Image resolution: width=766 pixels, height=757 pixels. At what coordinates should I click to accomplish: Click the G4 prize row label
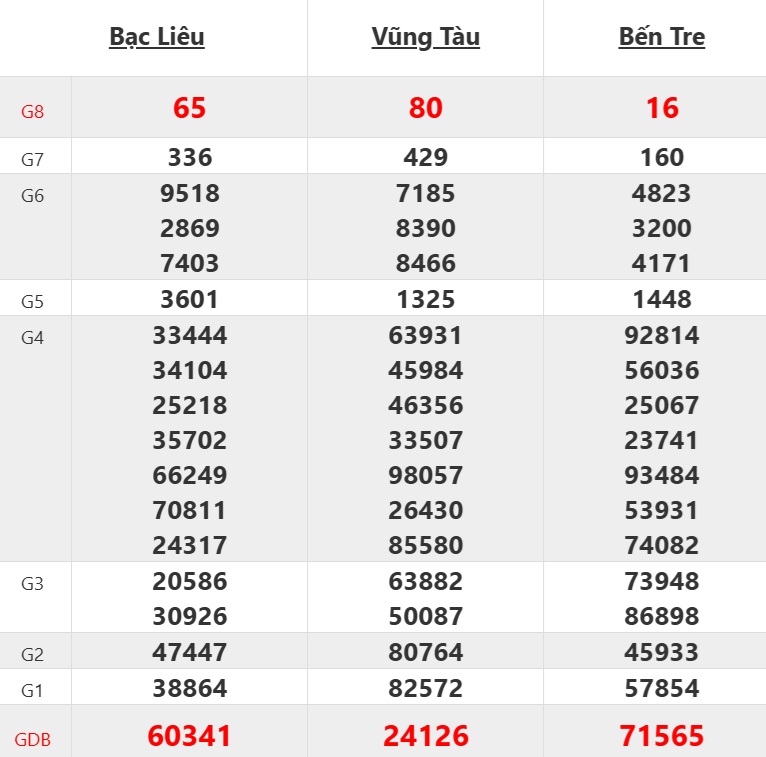point(33,337)
